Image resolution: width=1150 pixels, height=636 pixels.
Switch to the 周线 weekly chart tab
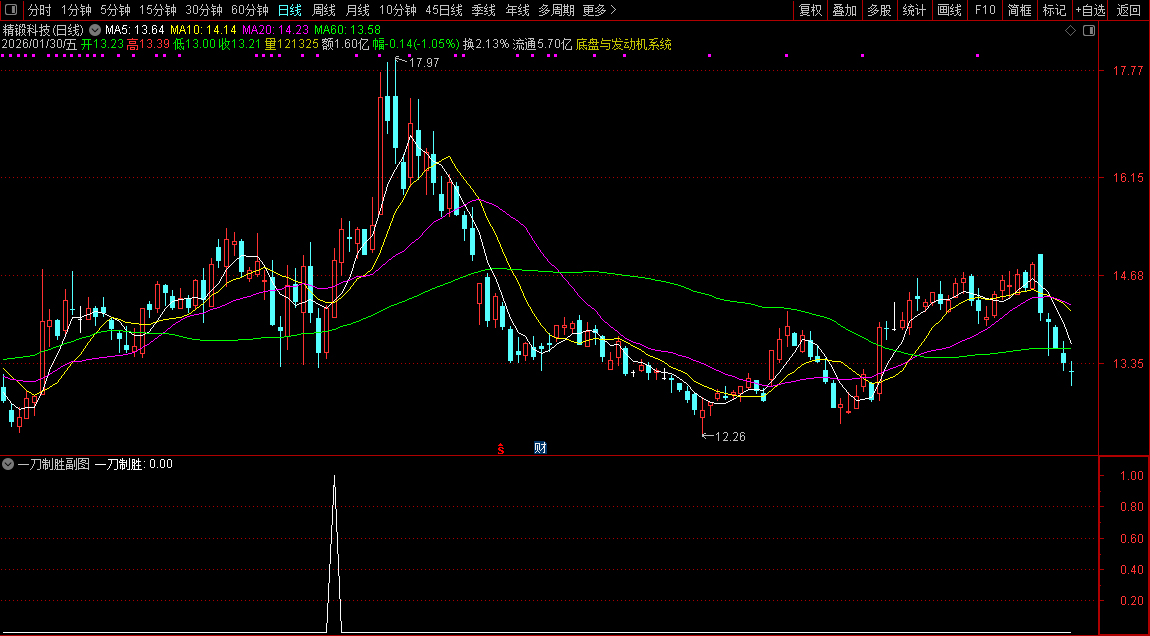click(x=323, y=10)
